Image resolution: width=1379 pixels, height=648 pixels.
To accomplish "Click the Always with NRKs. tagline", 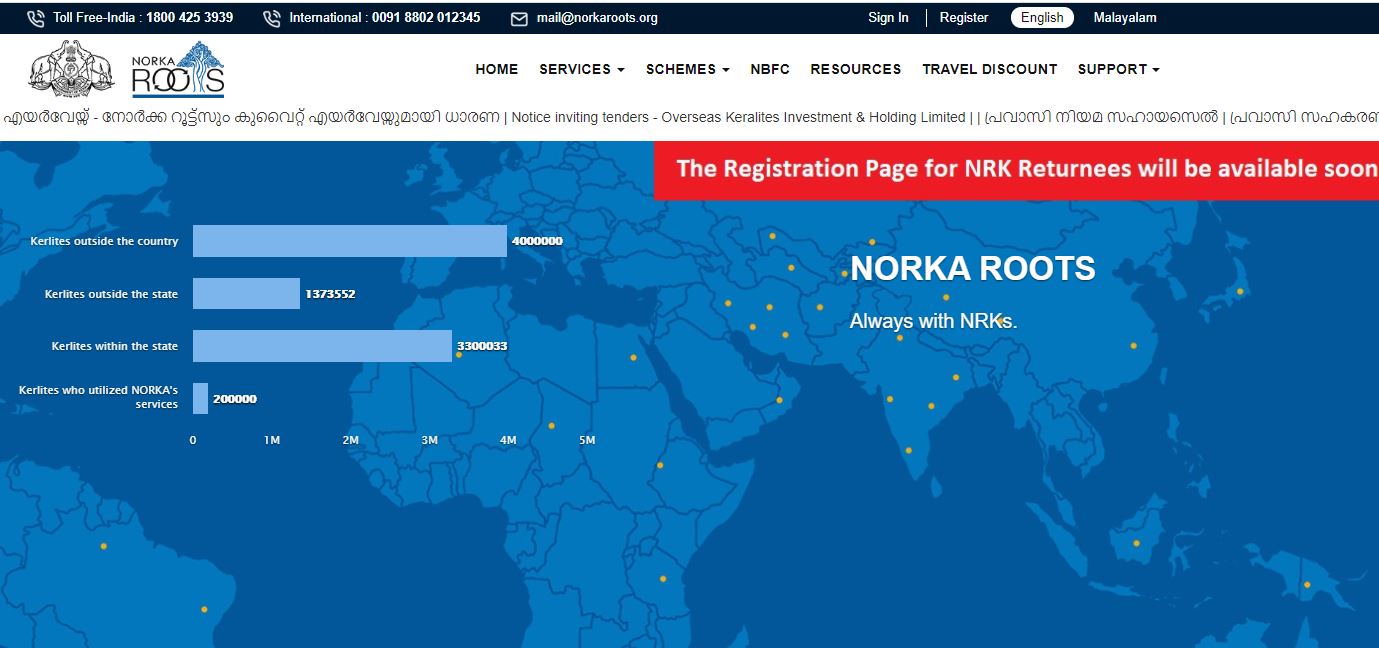I will click(x=933, y=321).
